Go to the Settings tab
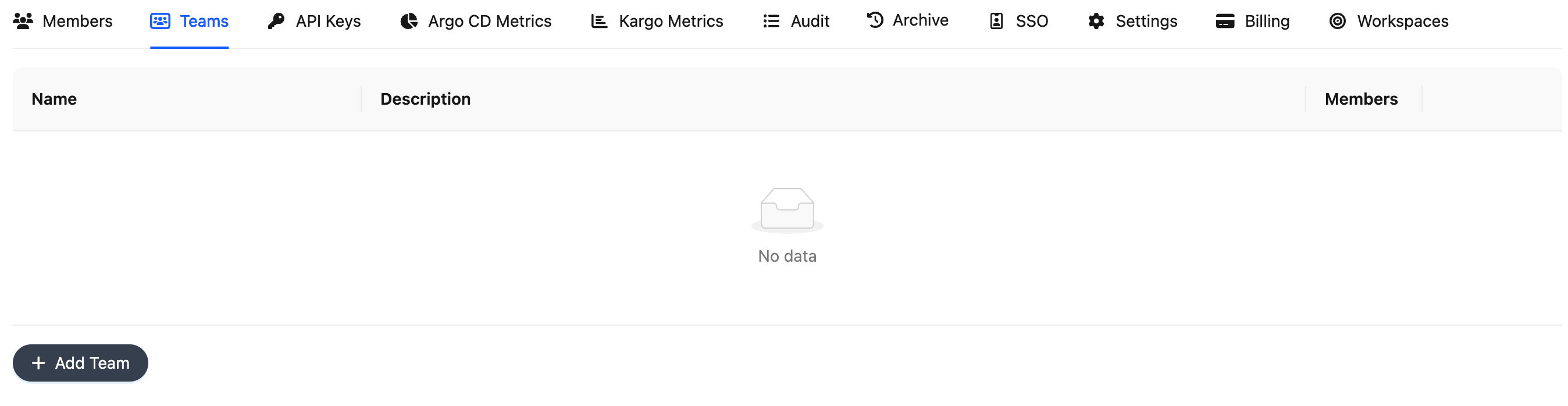Screen dimensions: 1568x406 pyautogui.click(x=1133, y=22)
